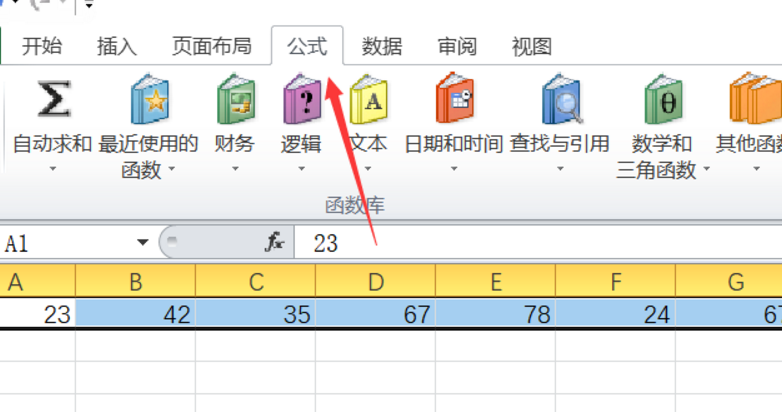Expand the 逻辑 dropdown arrow
The image size is (782, 412).
click(x=301, y=169)
